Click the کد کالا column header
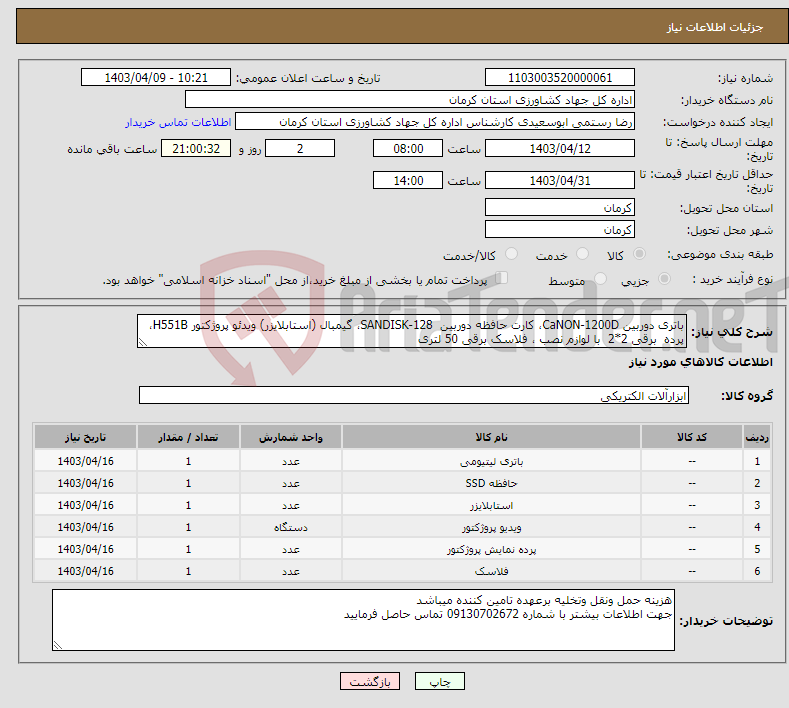The height and width of the screenshot is (708, 789). (692, 437)
